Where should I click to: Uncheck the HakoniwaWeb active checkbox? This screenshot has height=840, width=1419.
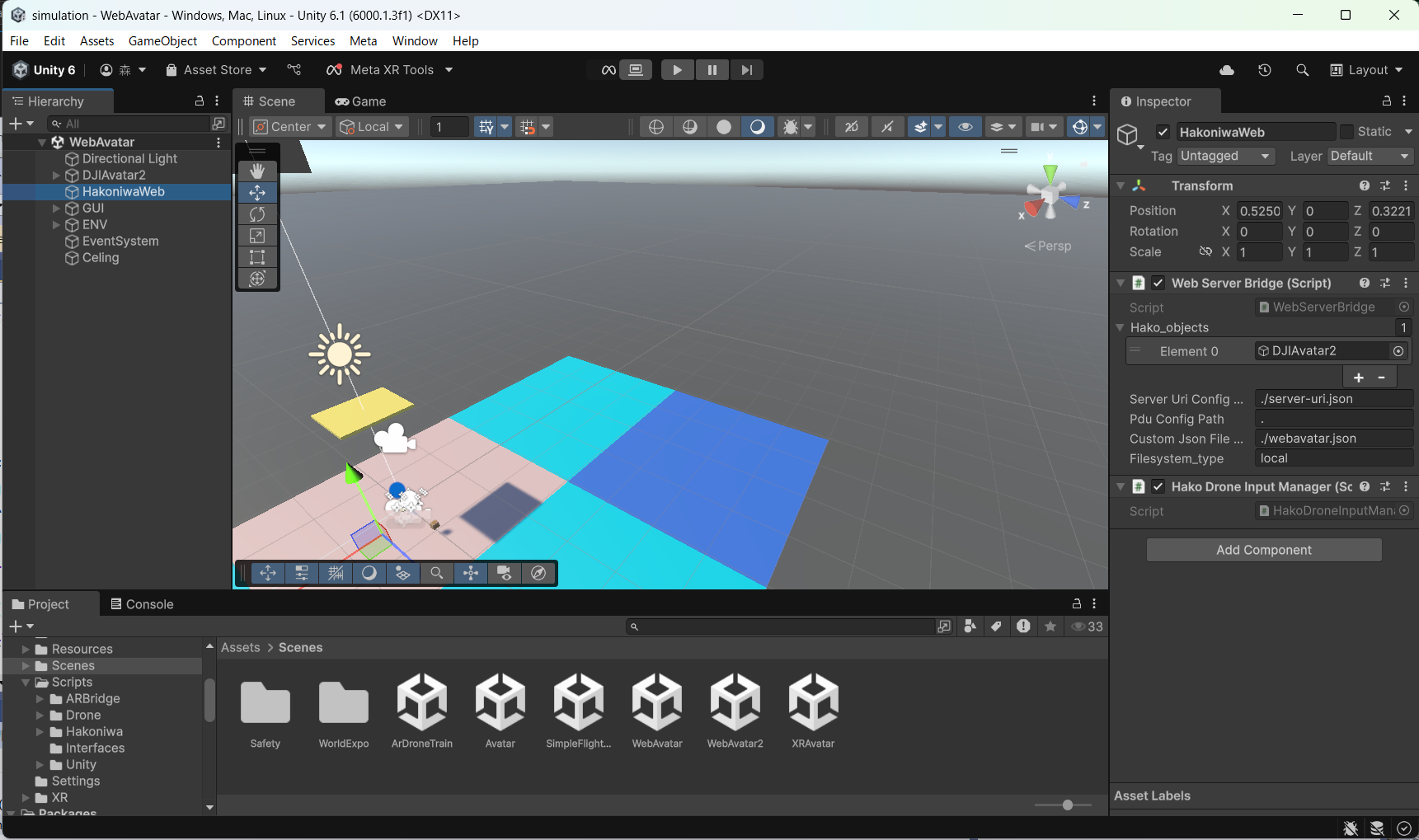point(1163,131)
